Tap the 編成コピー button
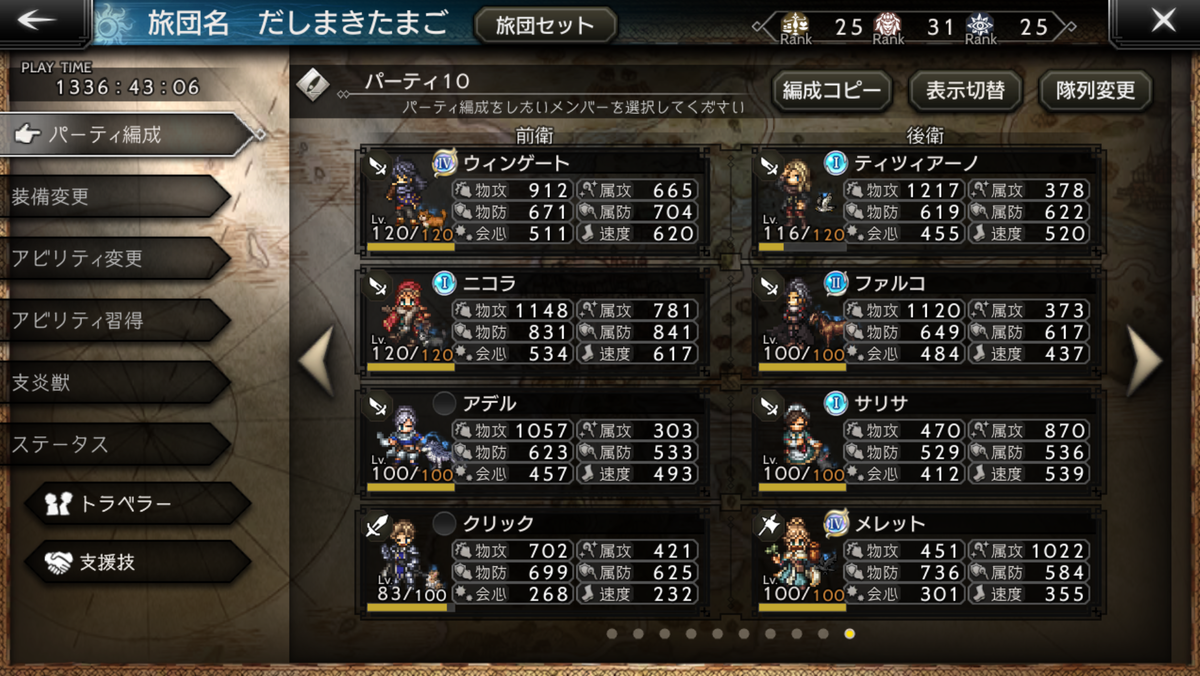 pos(832,91)
